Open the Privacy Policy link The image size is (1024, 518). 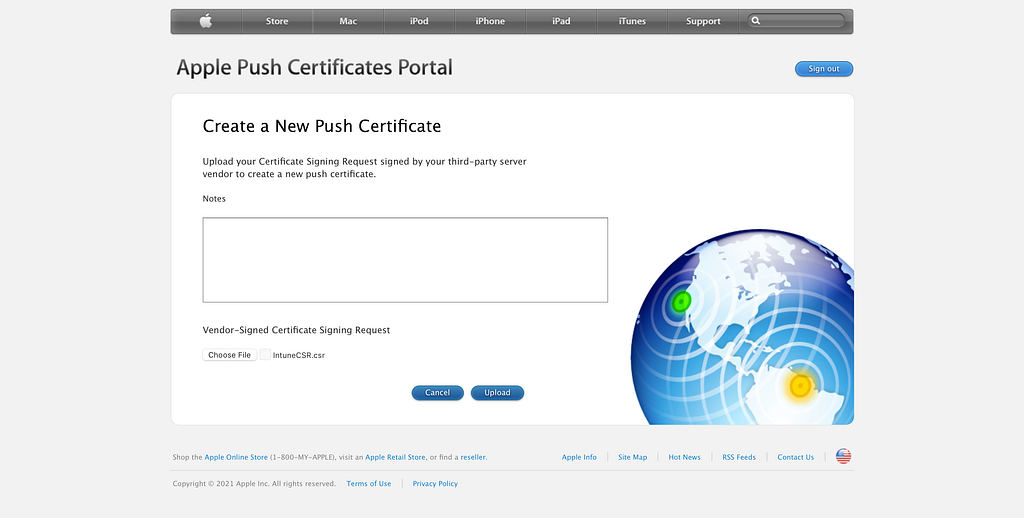click(435, 483)
